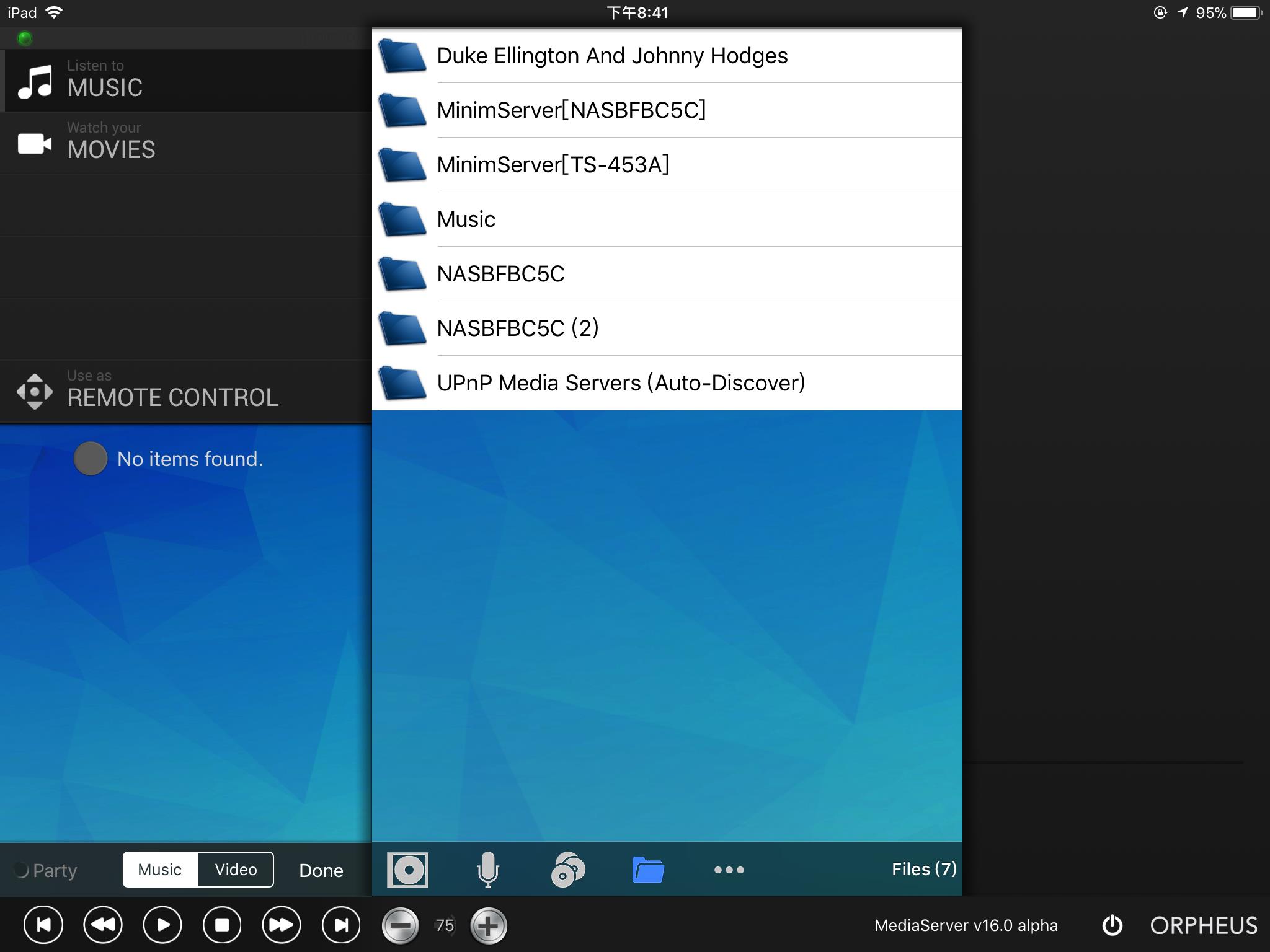The width and height of the screenshot is (1270, 952).
Task: Click MediaServer v16.0 alpha label
Action: [x=966, y=925]
